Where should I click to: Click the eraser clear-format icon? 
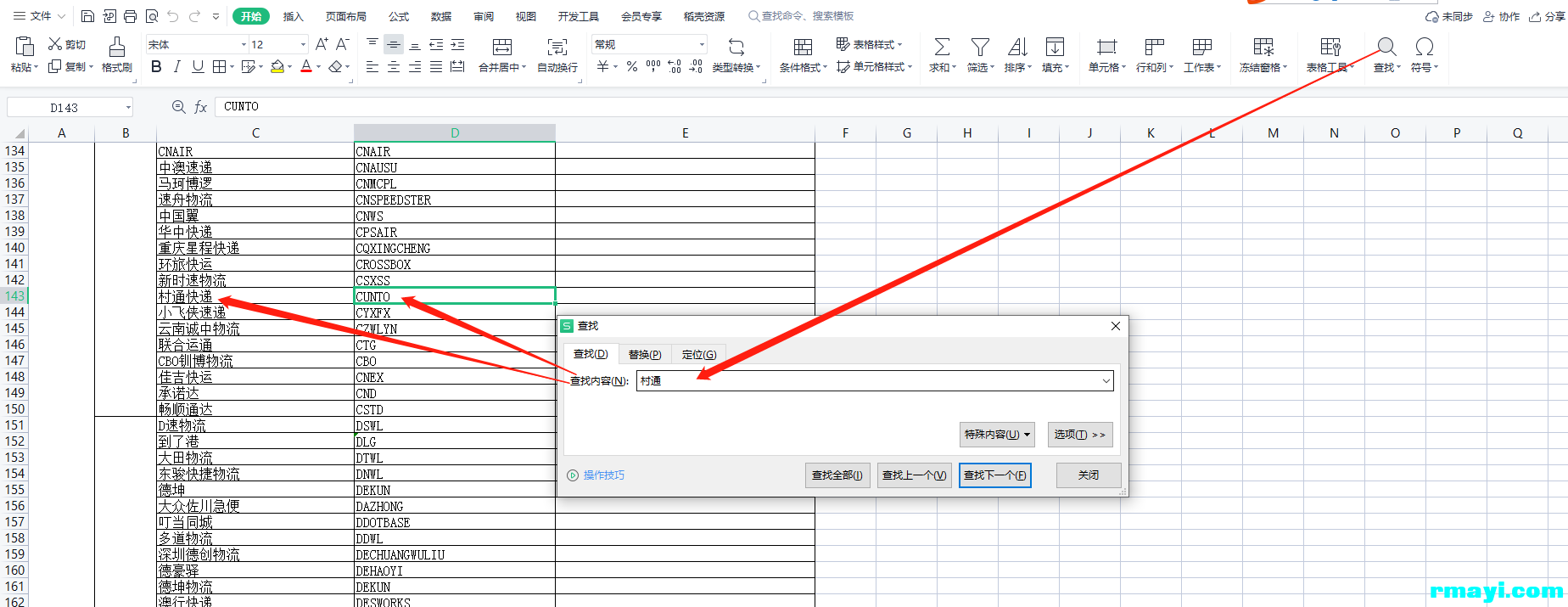coord(336,66)
